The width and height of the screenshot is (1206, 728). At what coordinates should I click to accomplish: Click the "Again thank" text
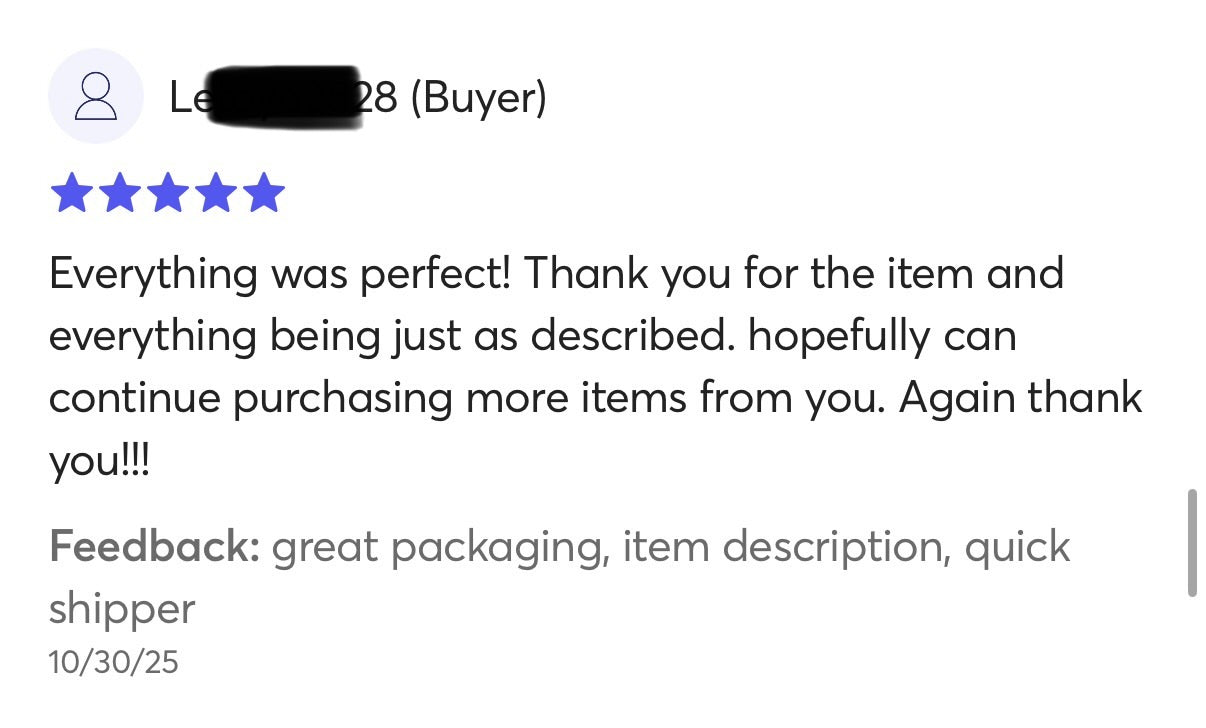1020,398
